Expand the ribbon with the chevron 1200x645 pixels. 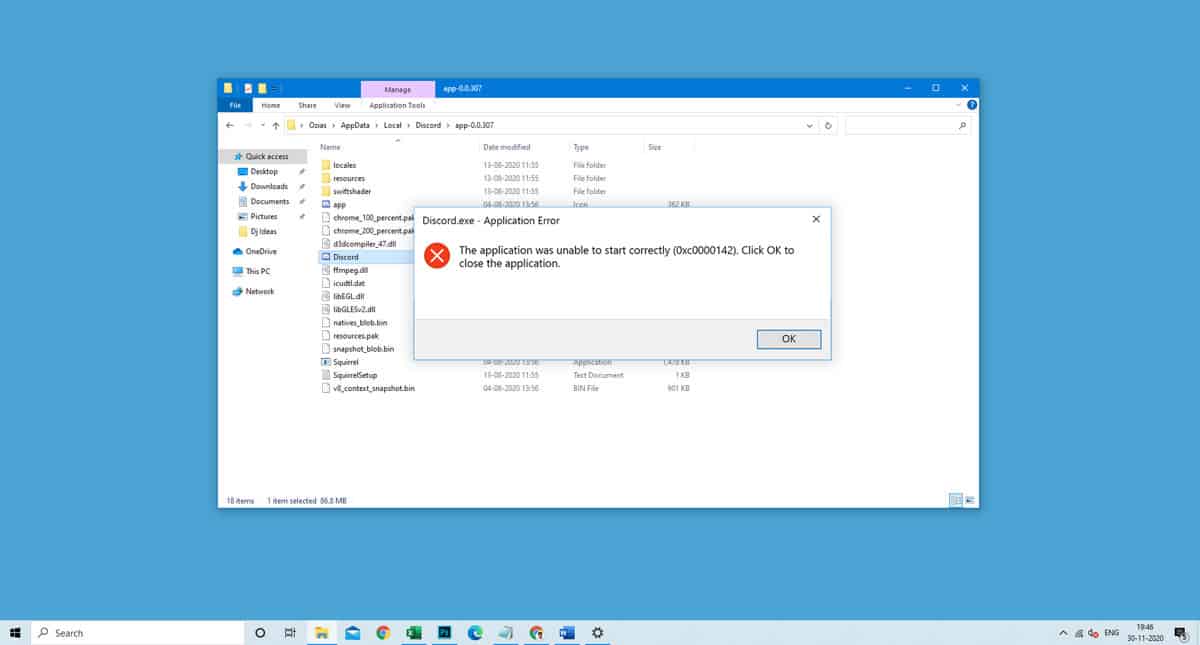(x=960, y=105)
